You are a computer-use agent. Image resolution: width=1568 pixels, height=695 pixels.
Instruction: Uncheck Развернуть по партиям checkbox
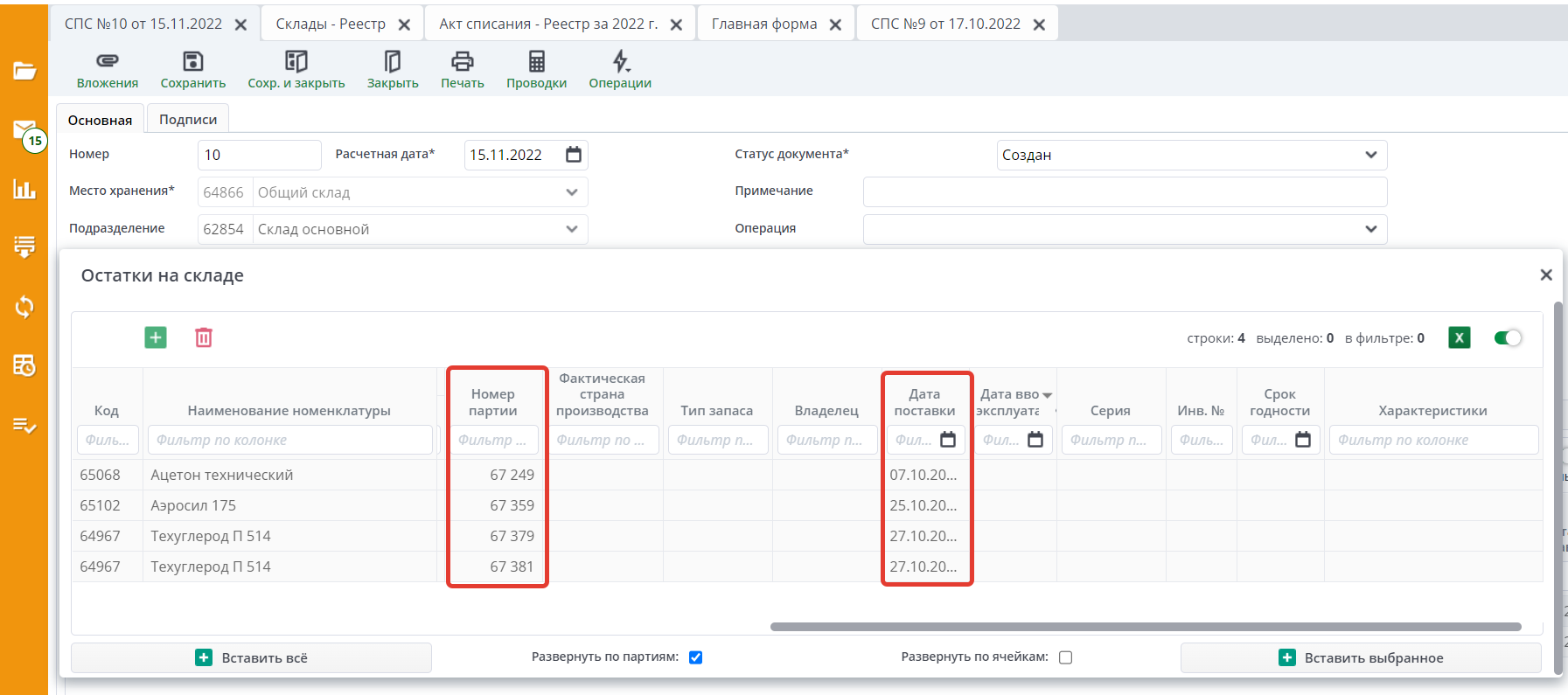tap(696, 657)
